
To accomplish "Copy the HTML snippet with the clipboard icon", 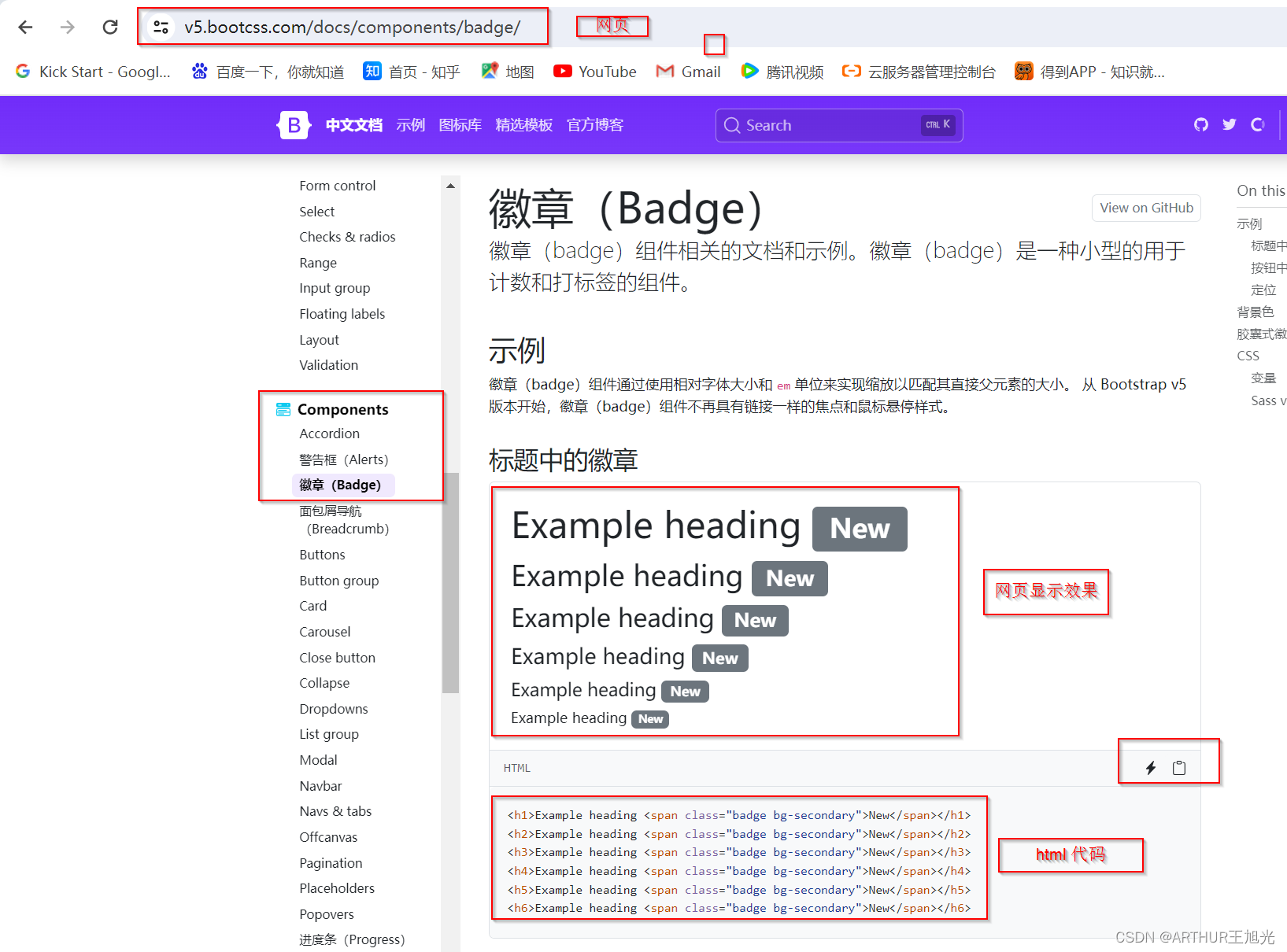I will pyautogui.click(x=1179, y=766).
